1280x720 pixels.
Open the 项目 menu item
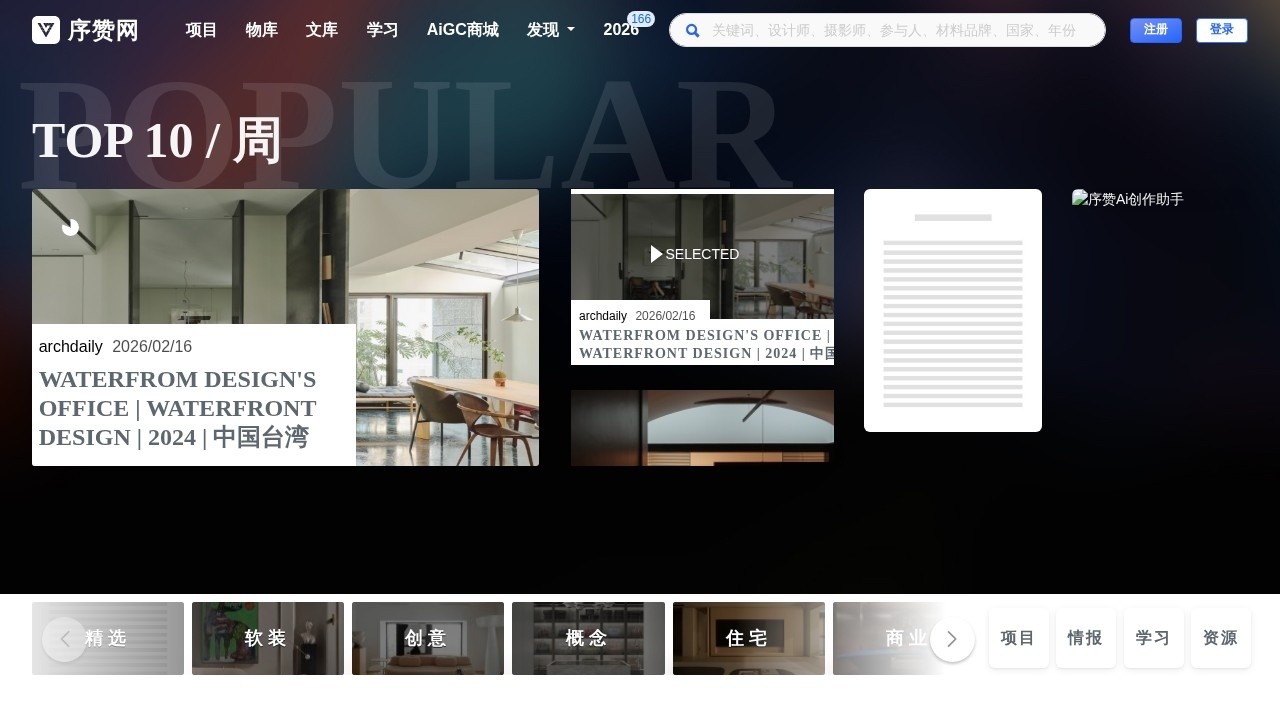(x=201, y=30)
